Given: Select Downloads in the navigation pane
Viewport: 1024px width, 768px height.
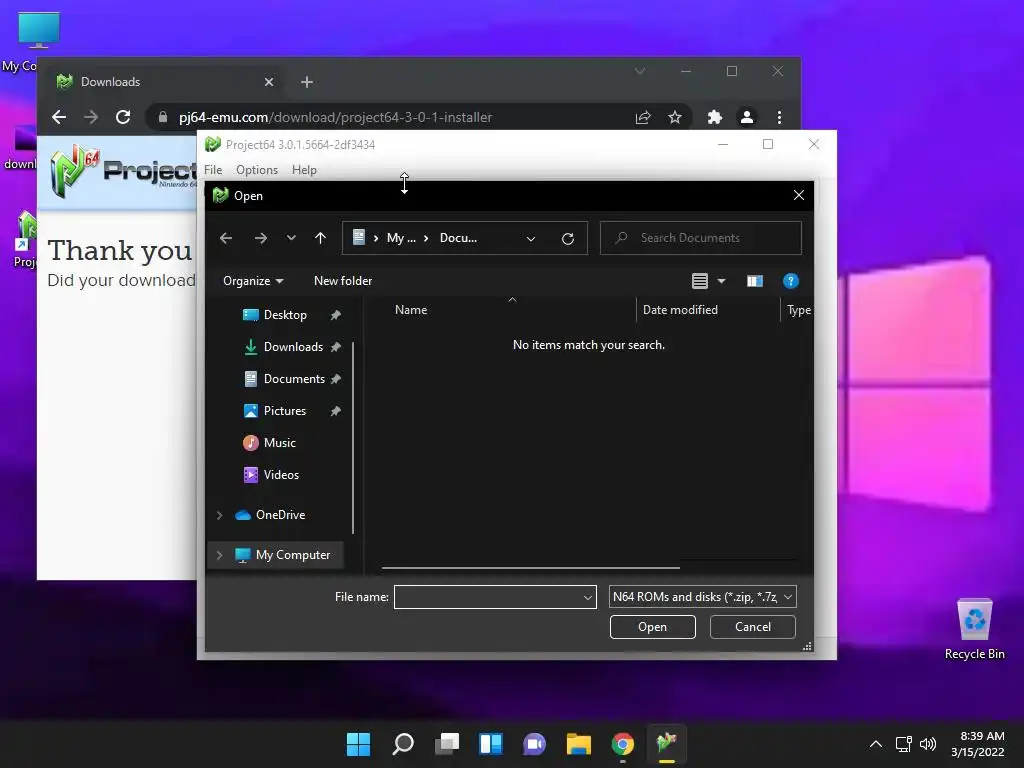Looking at the screenshot, I should pyautogui.click(x=293, y=347).
